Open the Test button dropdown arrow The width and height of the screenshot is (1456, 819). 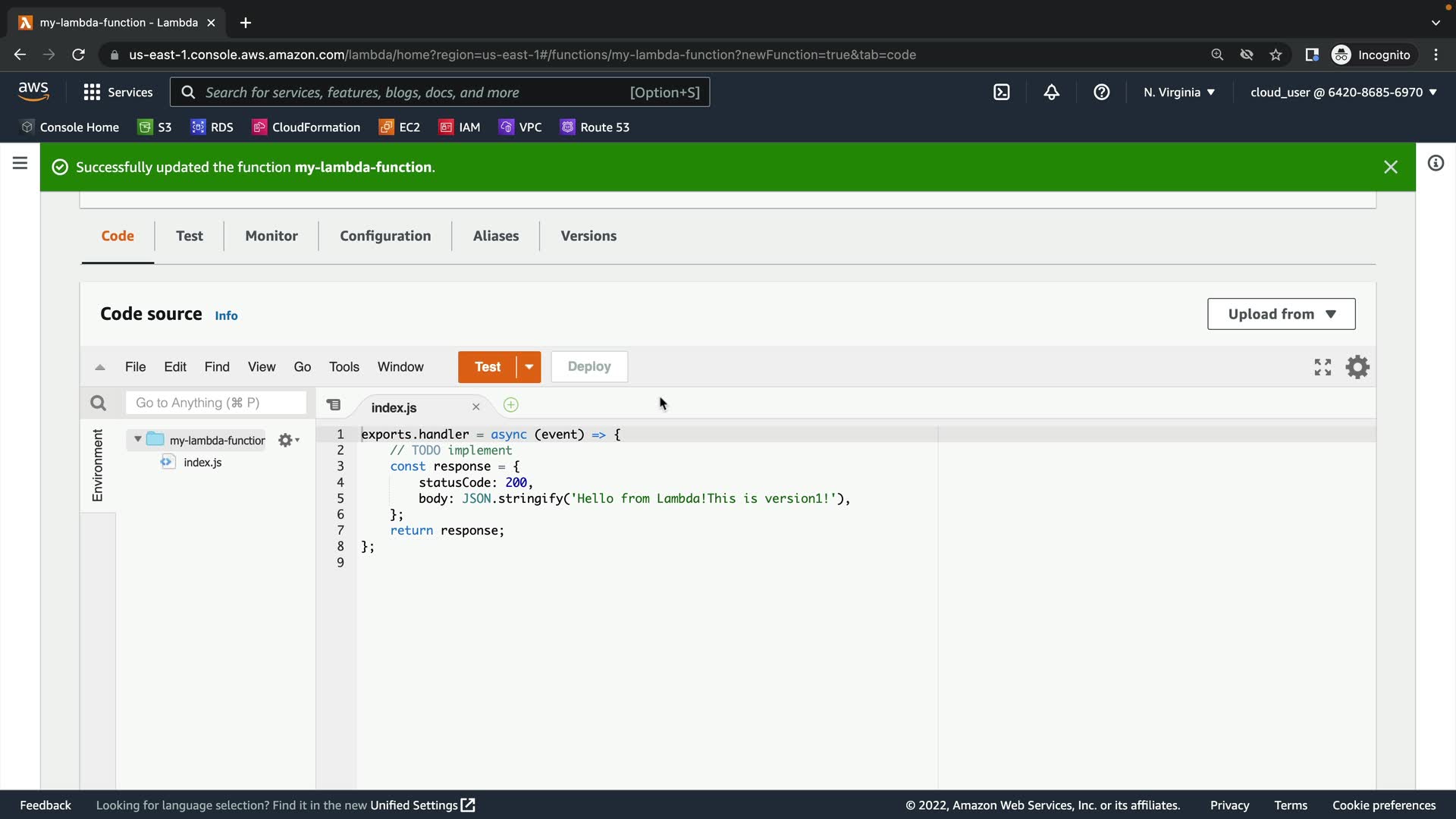pyautogui.click(x=529, y=367)
